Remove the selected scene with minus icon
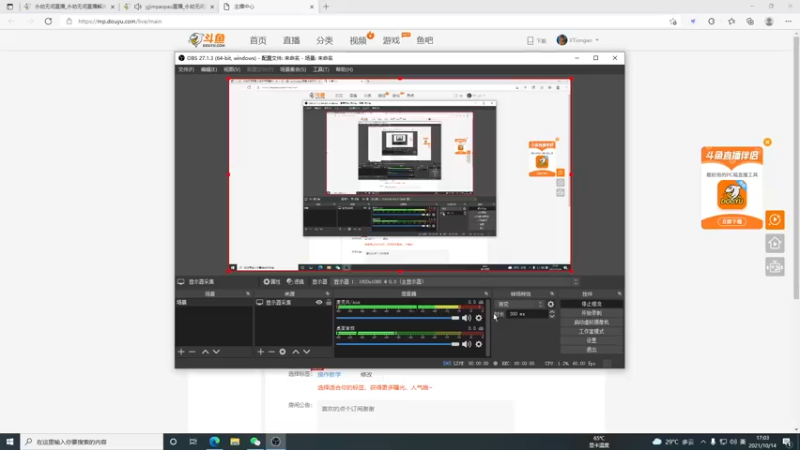Viewport: 800px width, 450px height. (192, 352)
